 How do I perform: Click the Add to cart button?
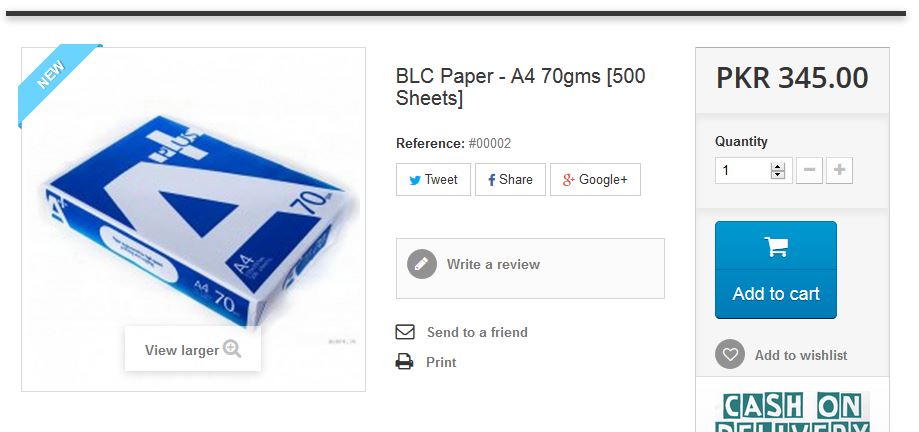pyautogui.click(x=776, y=270)
